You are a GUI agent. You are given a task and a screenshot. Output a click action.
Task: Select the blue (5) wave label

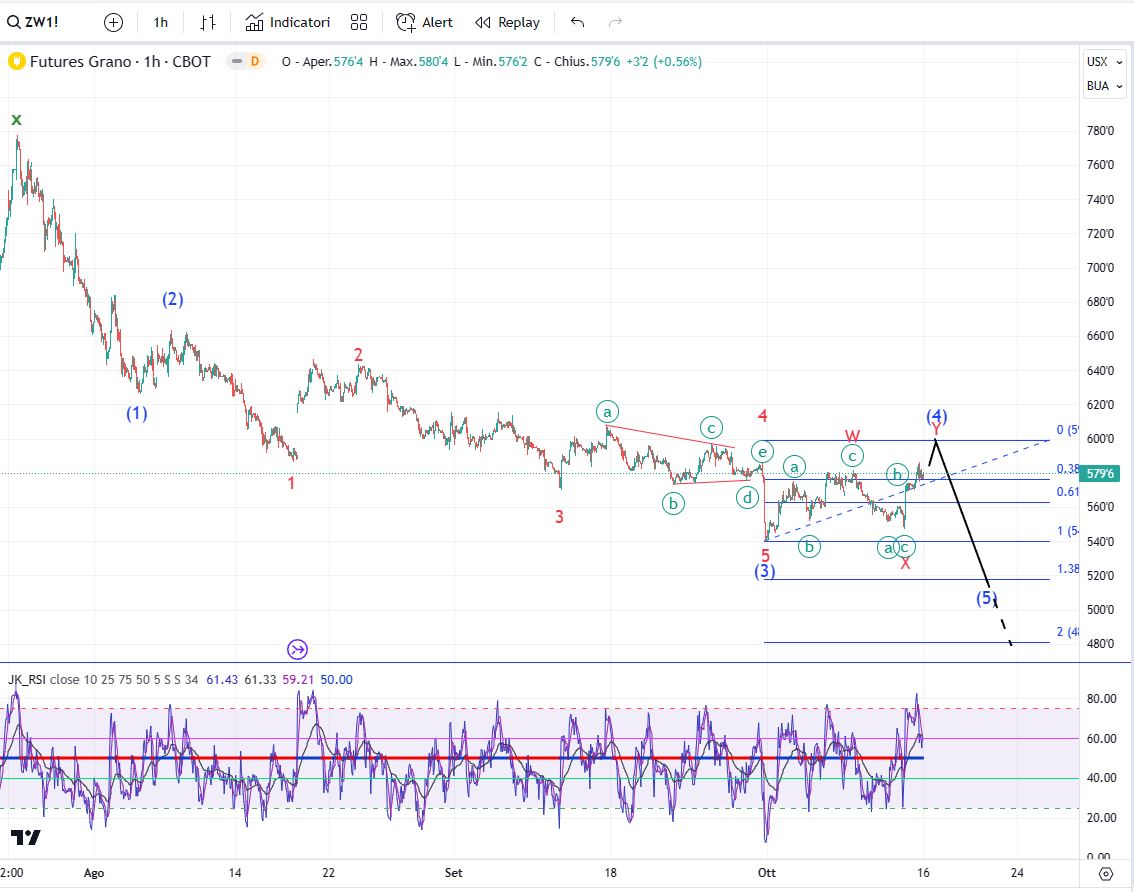[986, 598]
